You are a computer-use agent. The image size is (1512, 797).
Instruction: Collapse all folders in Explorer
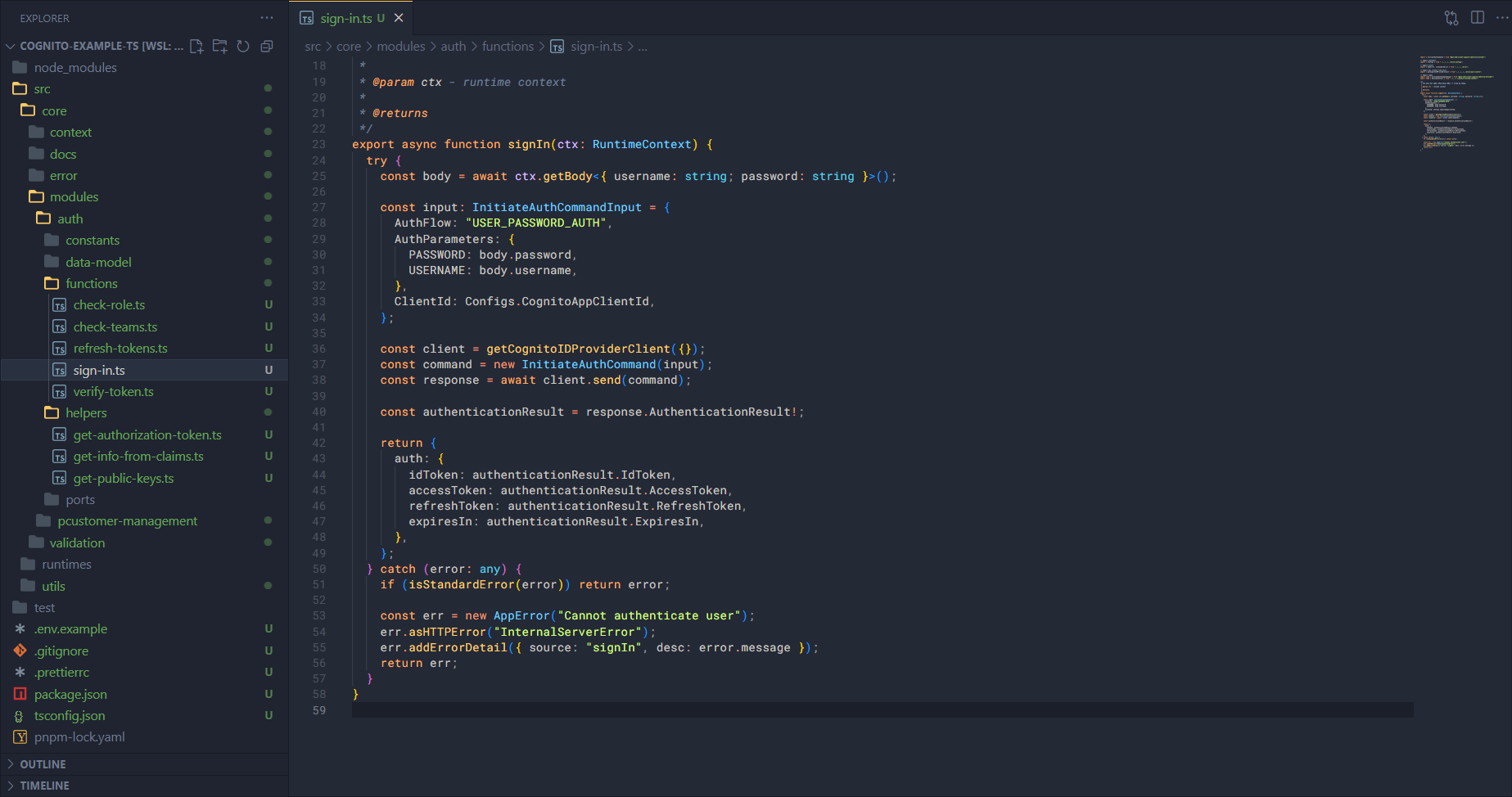pyautogui.click(x=266, y=46)
